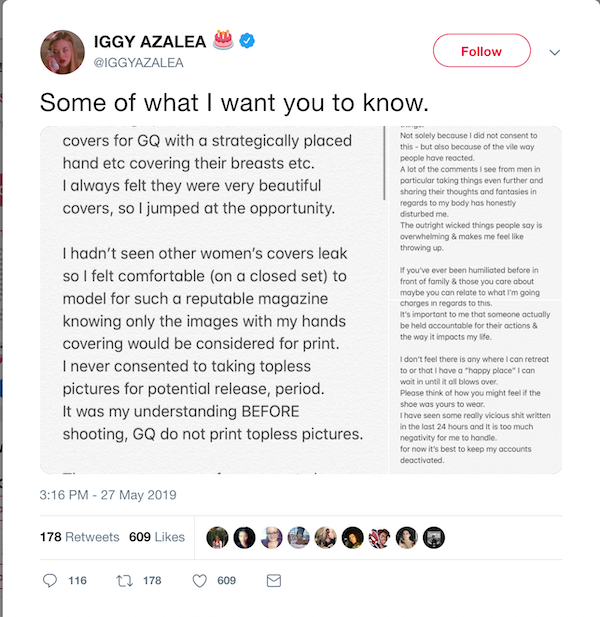Click the blue verified badge
Screen dimensions: 600x617
(247, 40)
